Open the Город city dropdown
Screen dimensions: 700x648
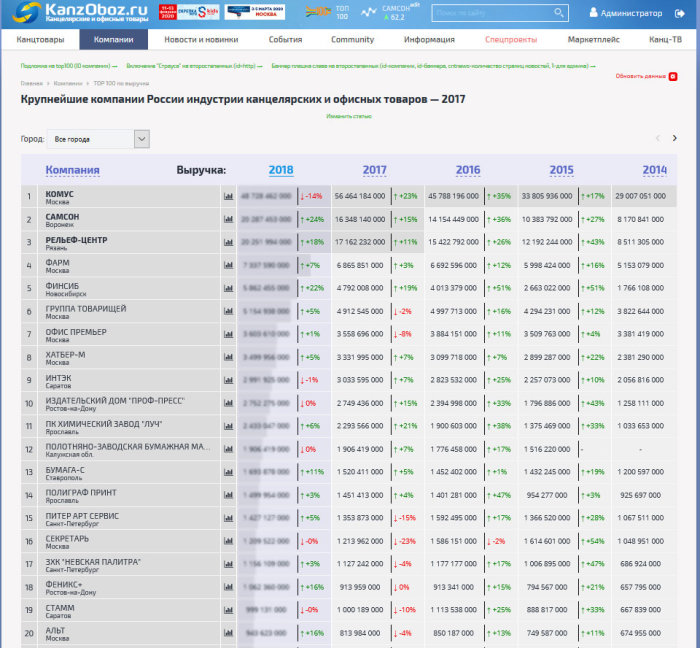(x=98, y=139)
